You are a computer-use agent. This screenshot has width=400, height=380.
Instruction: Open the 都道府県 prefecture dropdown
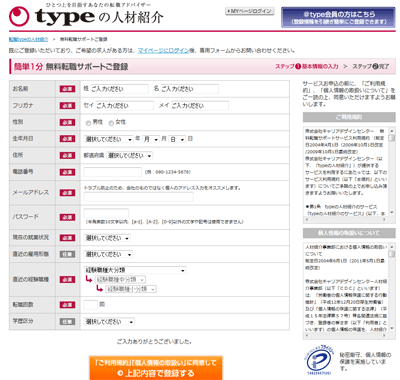pos(129,156)
